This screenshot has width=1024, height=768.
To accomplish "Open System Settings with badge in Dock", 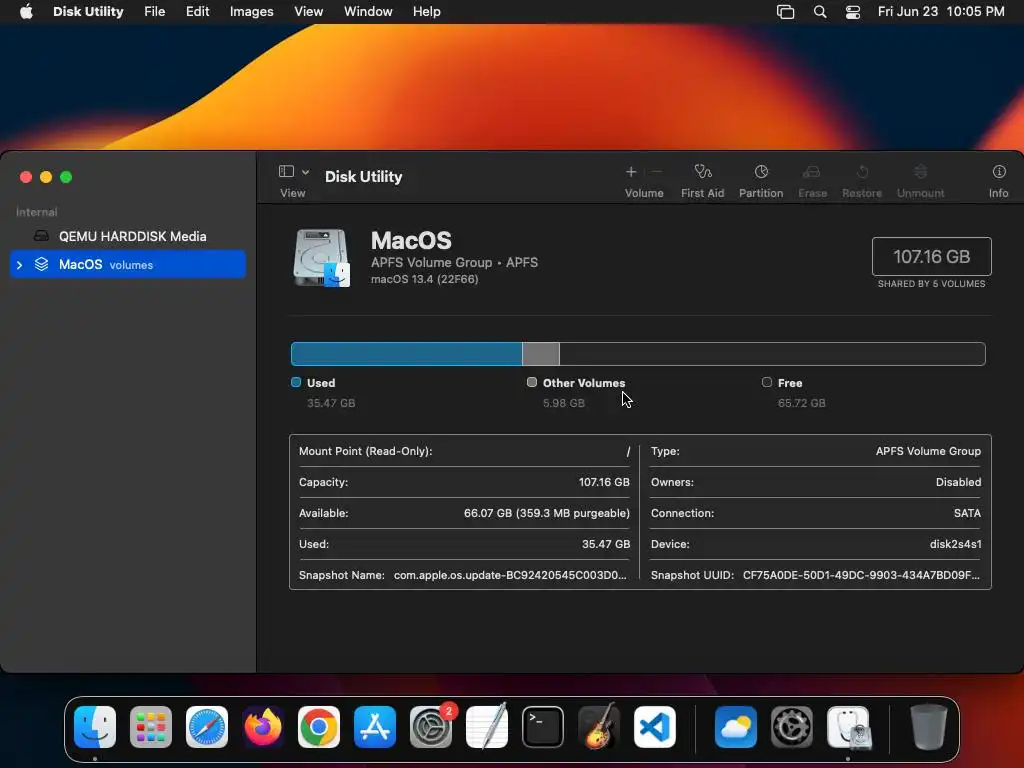I will pos(431,727).
